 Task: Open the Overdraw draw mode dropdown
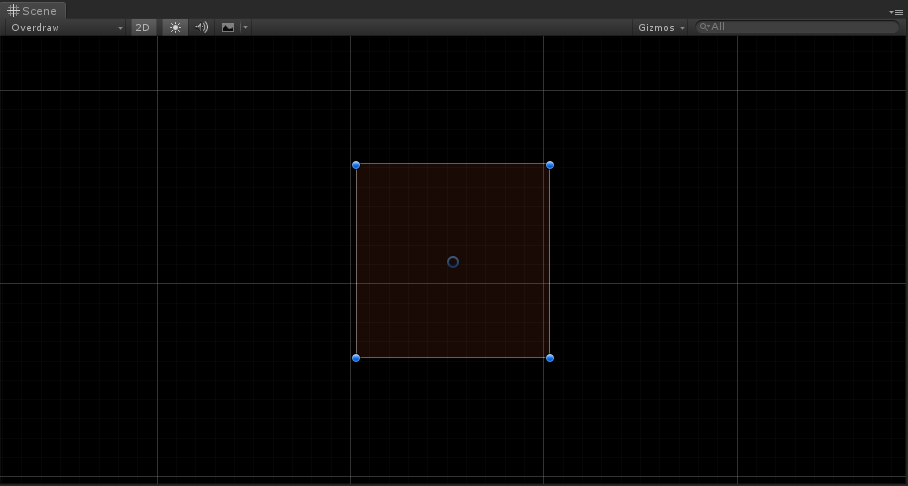coord(66,27)
